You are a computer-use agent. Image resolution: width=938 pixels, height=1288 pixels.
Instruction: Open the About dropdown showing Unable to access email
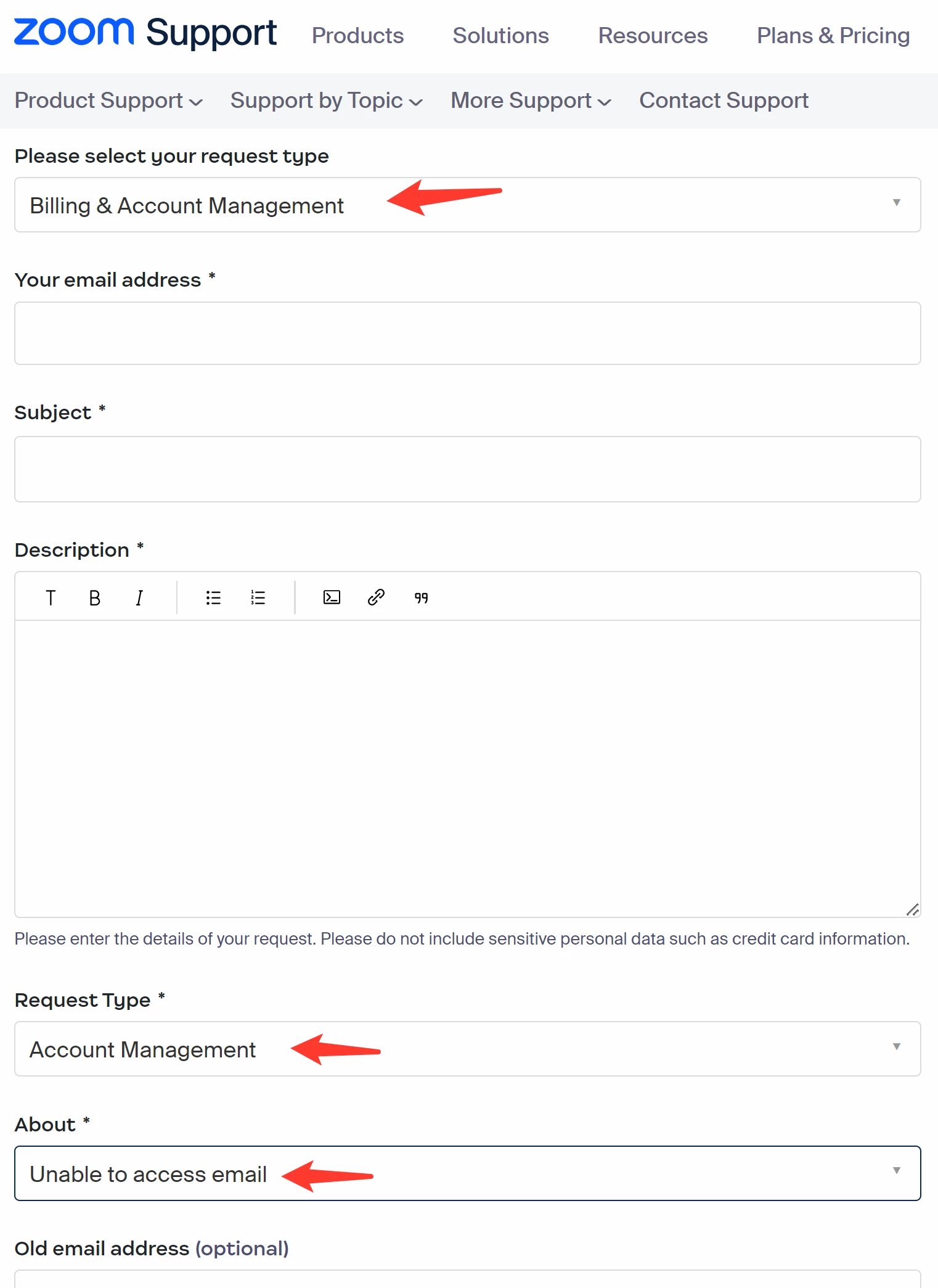(x=468, y=1173)
